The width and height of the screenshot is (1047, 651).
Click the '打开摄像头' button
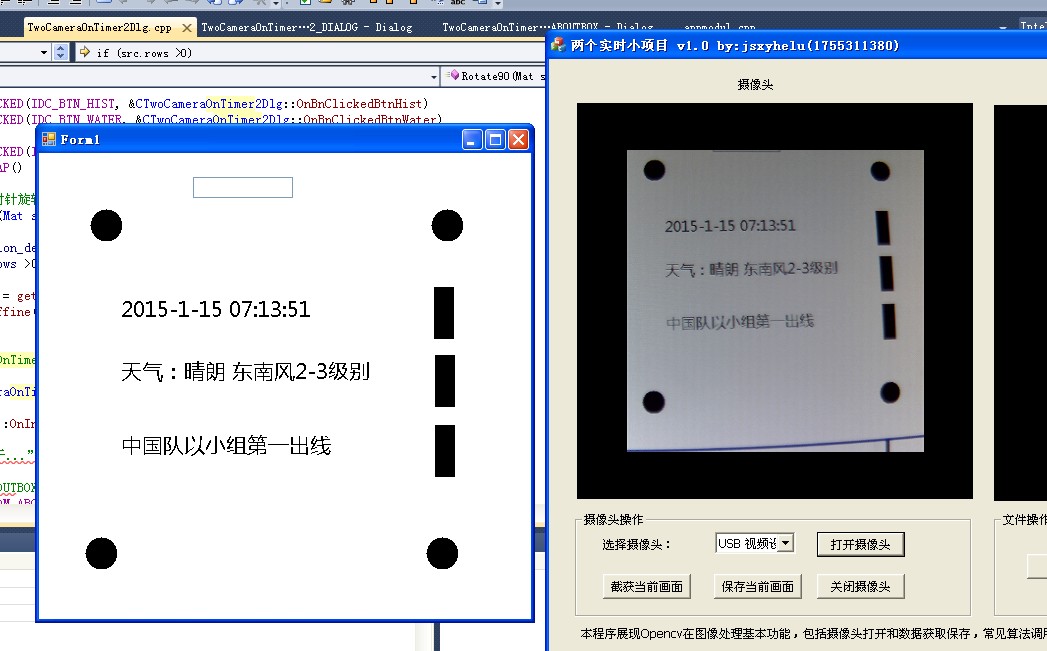[x=861, y=544]
